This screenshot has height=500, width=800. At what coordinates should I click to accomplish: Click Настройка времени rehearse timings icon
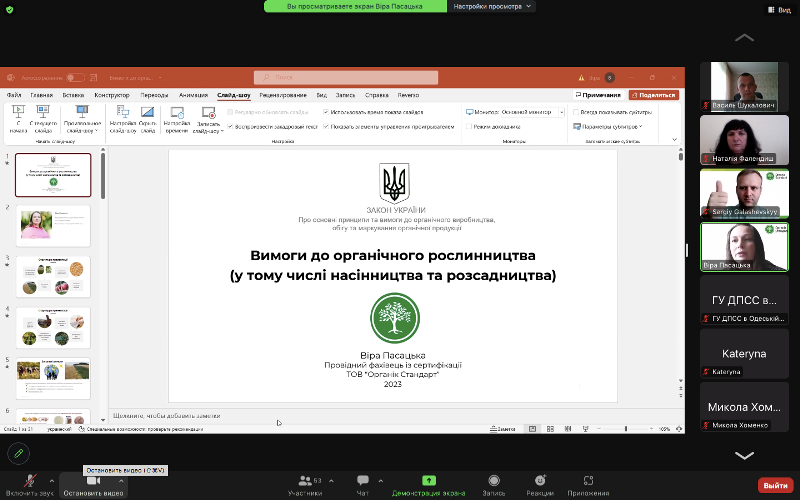point(177,112)
